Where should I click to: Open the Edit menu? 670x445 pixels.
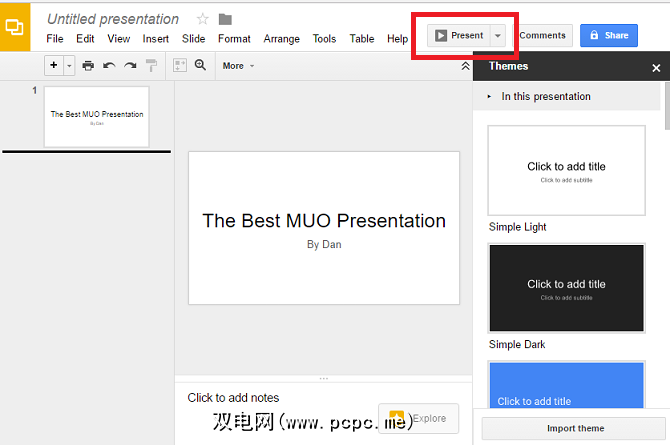tap(85, 39)
